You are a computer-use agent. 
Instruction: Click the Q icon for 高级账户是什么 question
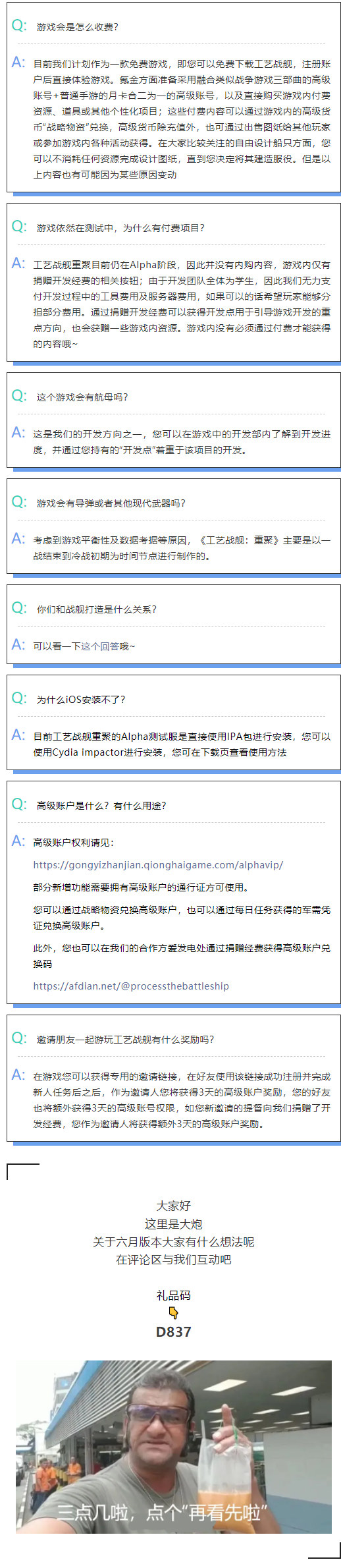click(19, 804)
